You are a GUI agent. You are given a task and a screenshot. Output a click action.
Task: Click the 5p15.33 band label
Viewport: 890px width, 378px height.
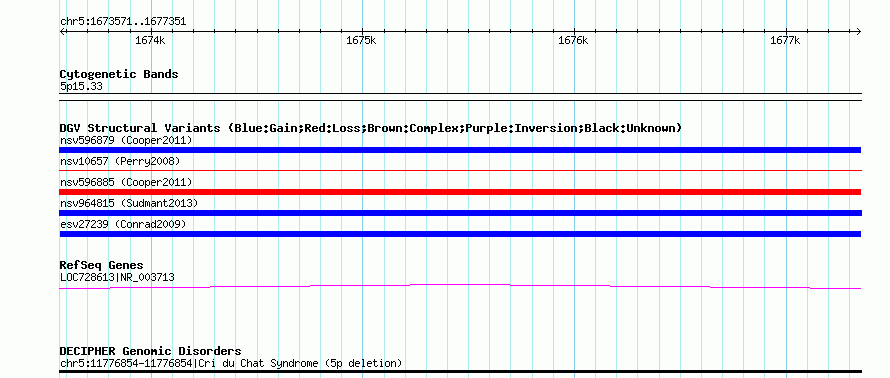point(81,87)
